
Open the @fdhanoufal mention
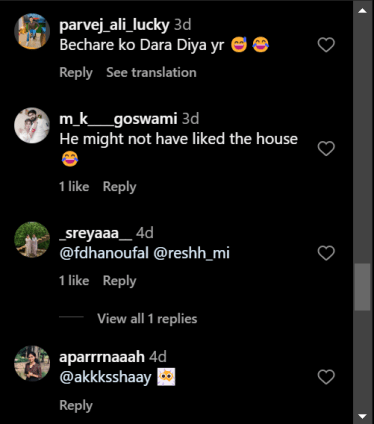coord(104,253)
